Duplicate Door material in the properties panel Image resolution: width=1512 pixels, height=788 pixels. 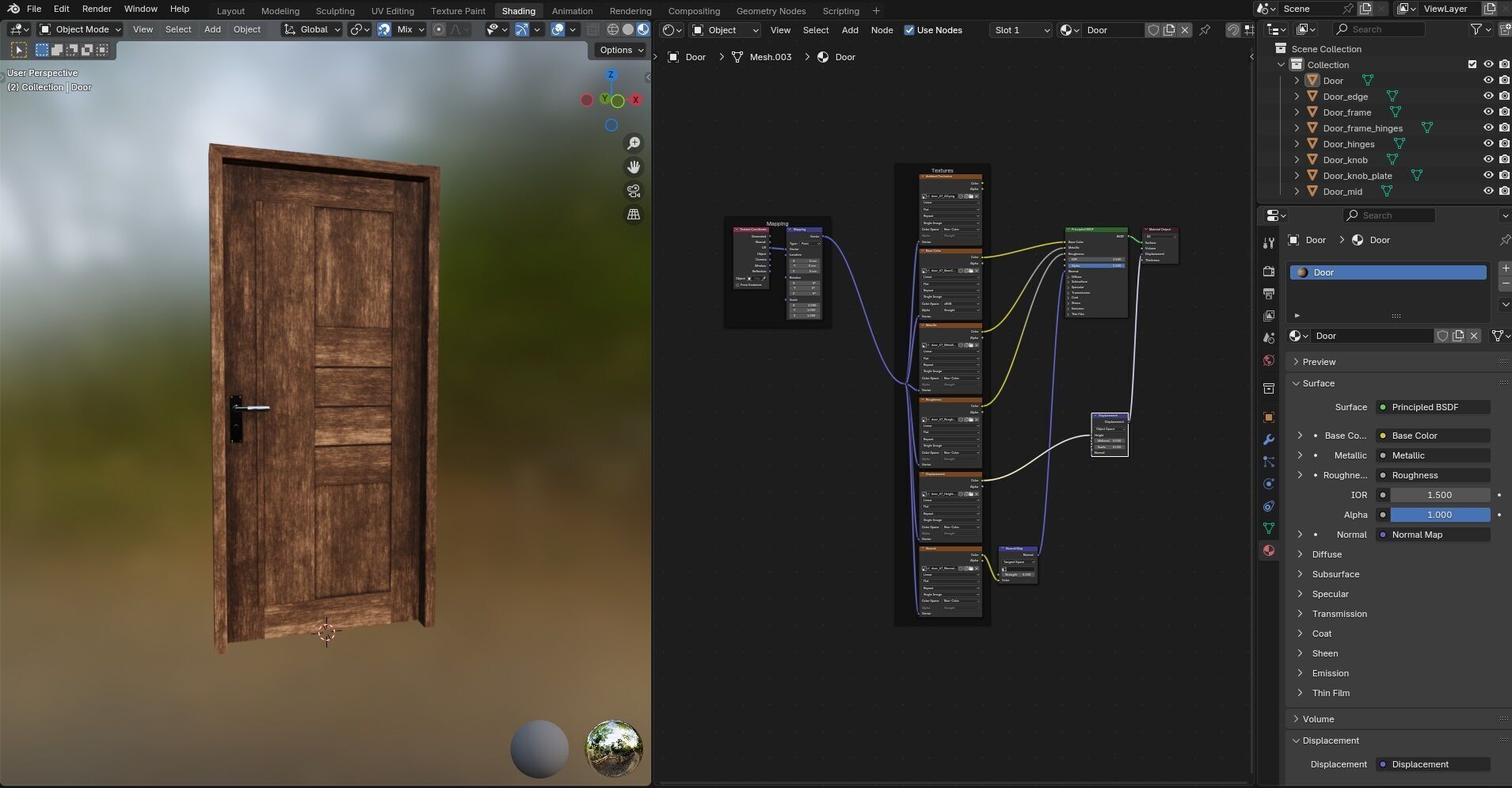pos(1458,336)
